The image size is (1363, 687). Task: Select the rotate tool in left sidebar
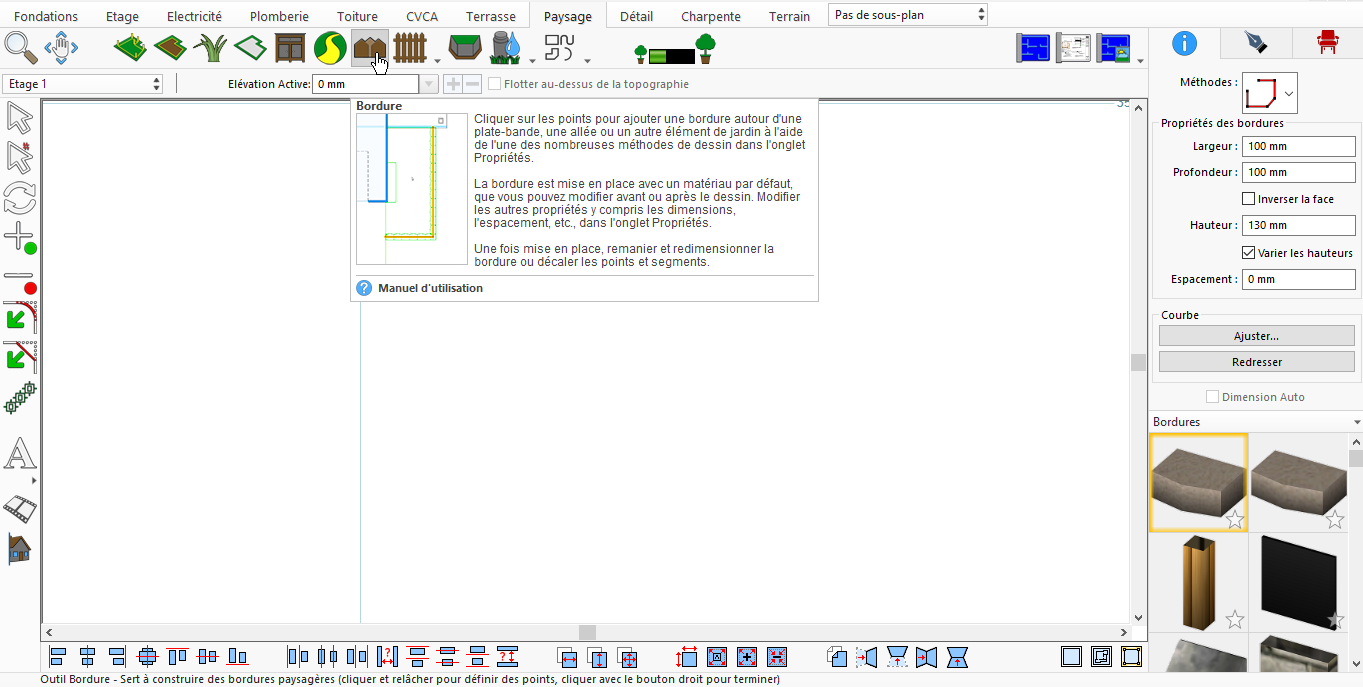tap(20, 197)
